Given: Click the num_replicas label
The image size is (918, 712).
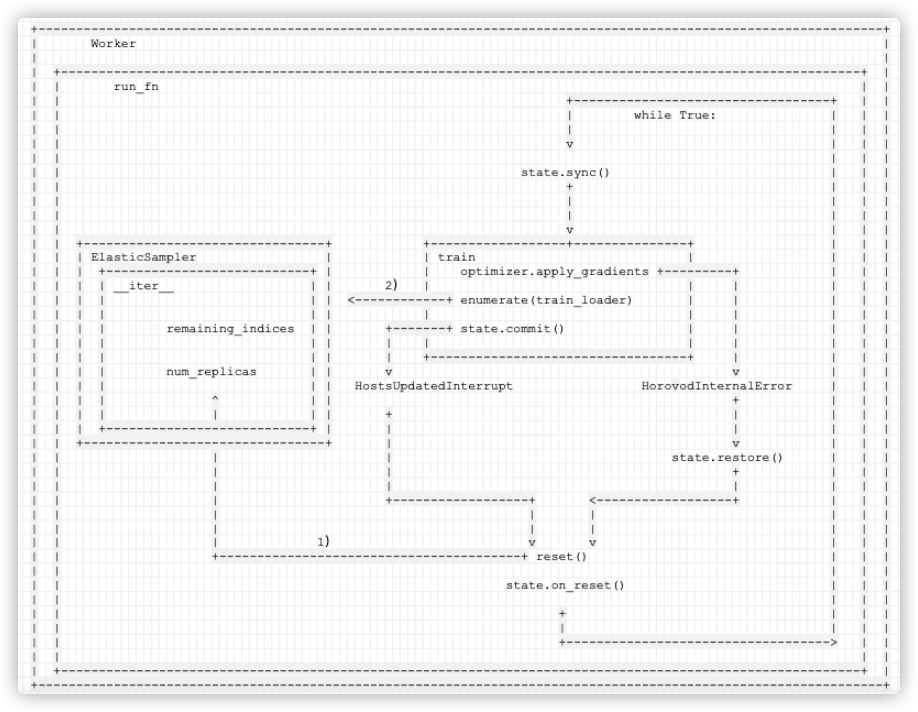Looking at the screenshot, I should 211,372.
